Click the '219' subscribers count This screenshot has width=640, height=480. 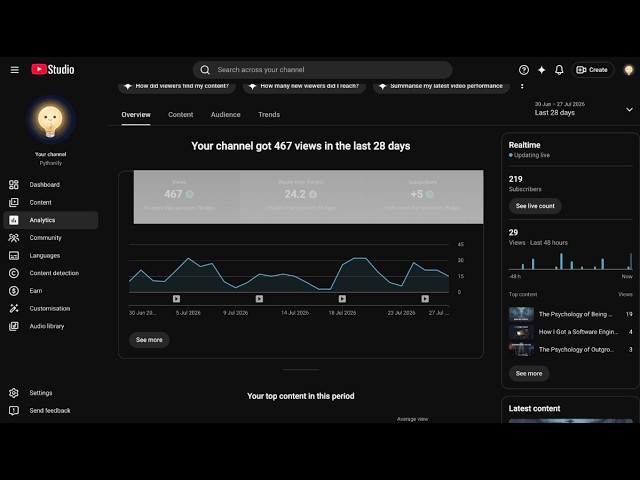click(x=516, y=179)
